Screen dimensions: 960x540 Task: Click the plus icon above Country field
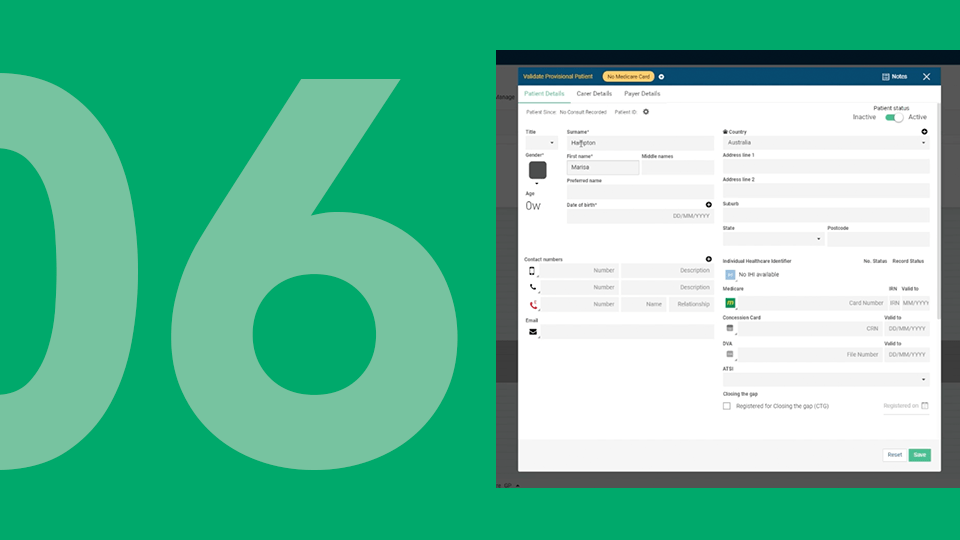(x=924, y=132)
